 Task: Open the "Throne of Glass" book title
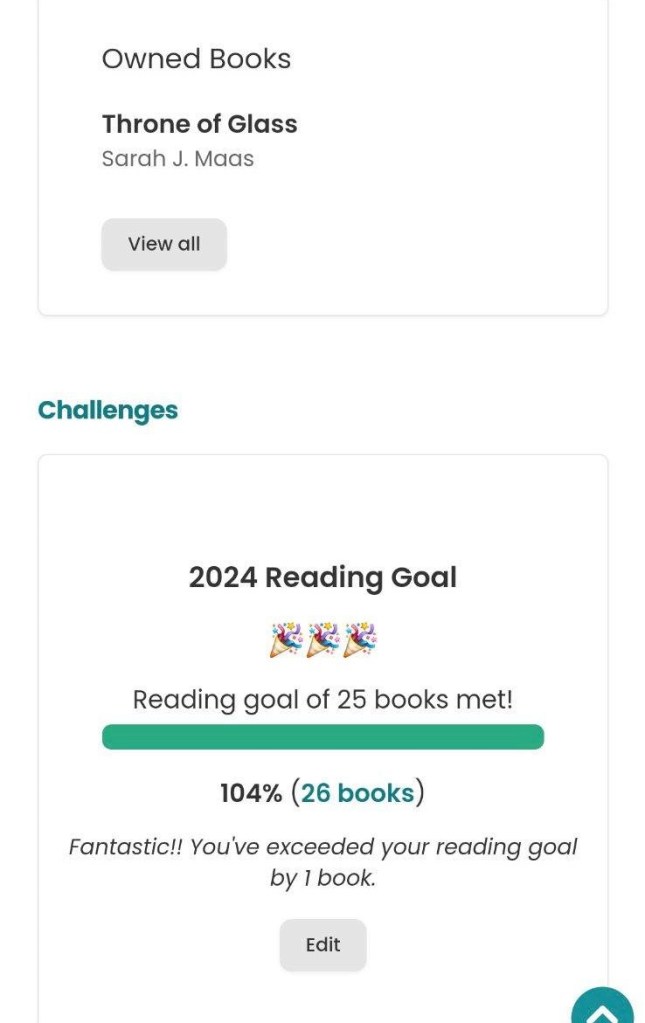pos(200,124)
